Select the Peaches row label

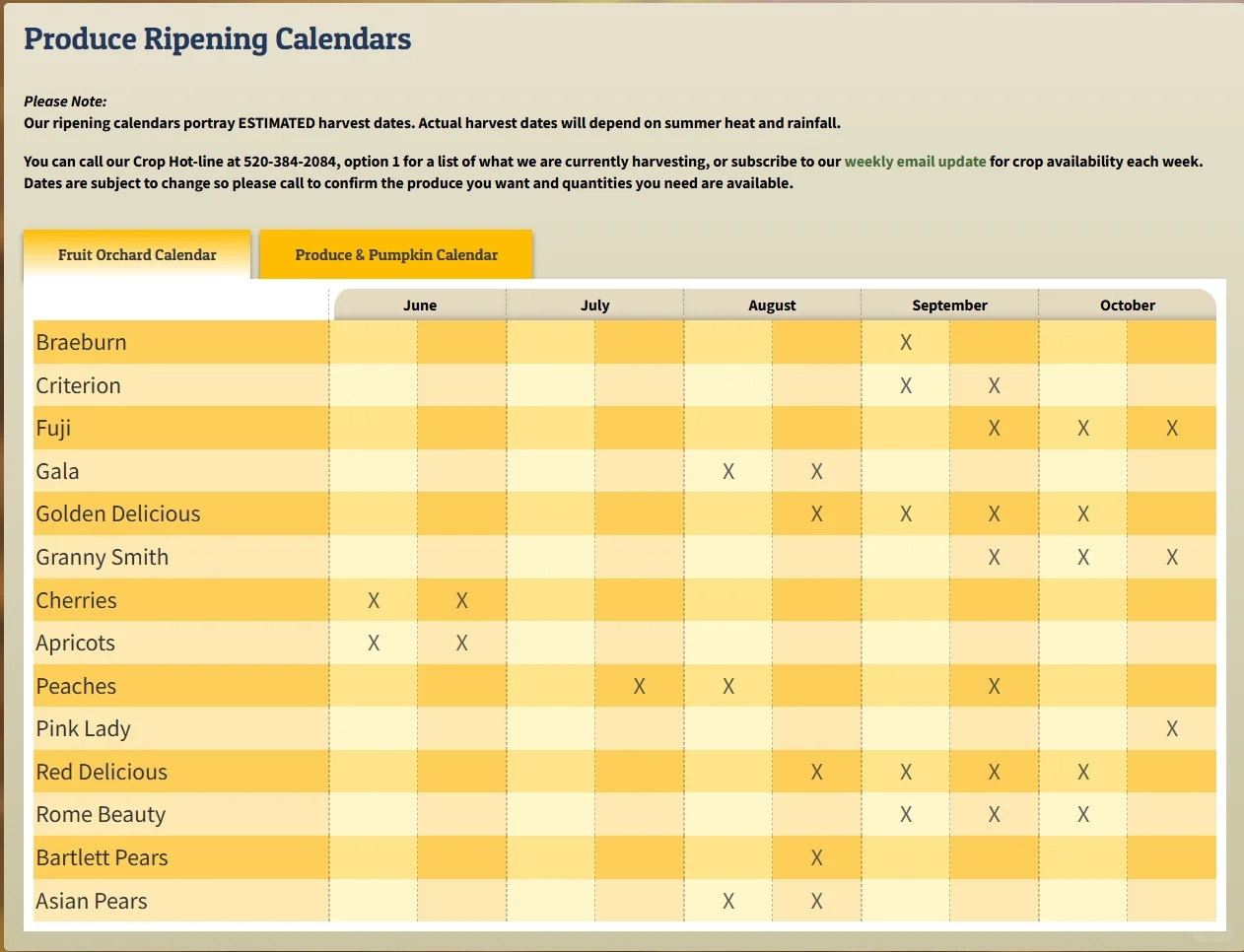point(77,686)
